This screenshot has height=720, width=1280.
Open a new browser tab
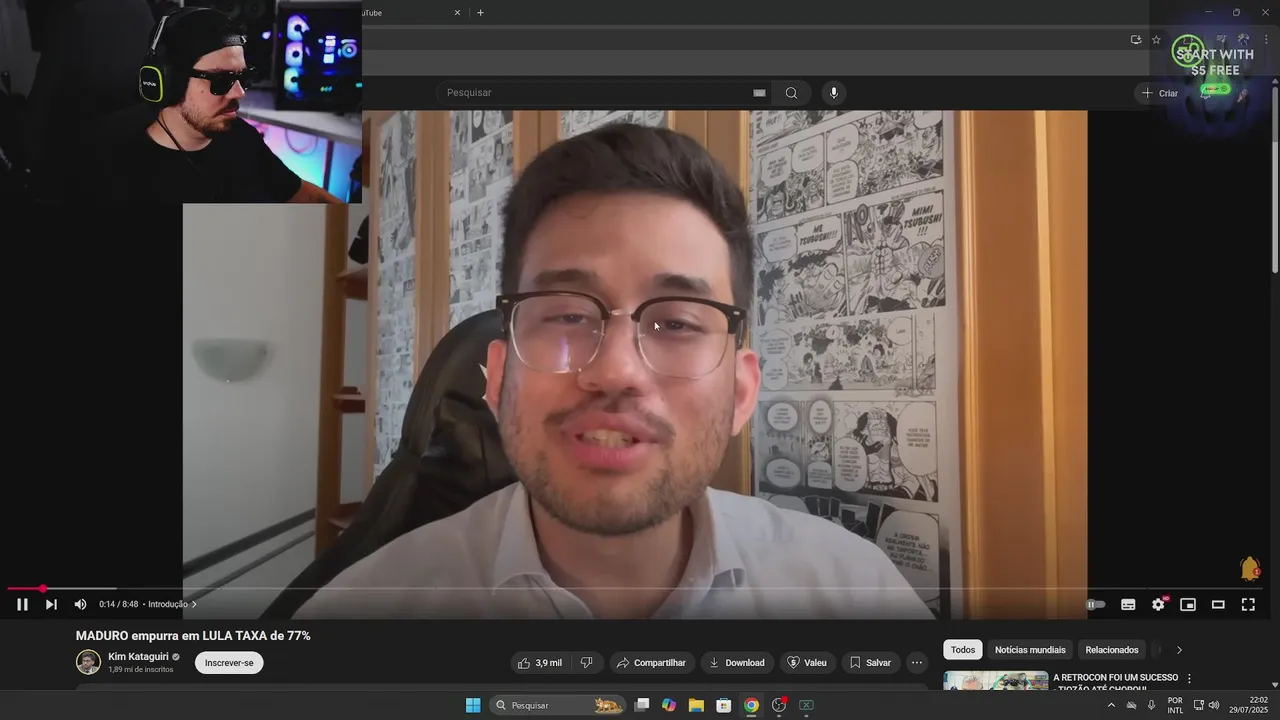(x=480, y=13)
